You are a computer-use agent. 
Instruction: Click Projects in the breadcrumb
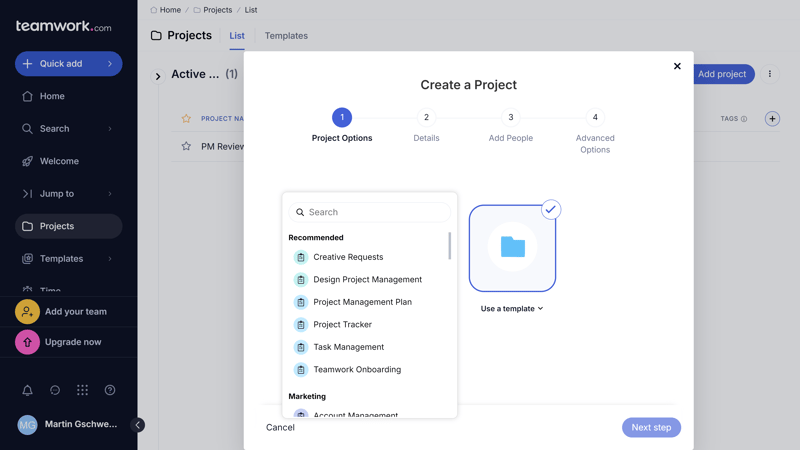pos(217,10)
